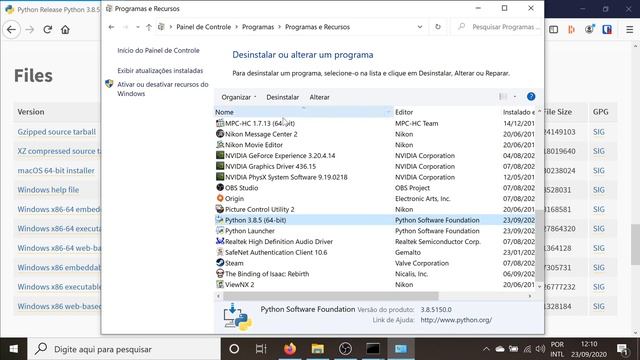This screenshot has height=360, width=640.
Task: Click the Python 3.8.5 (64-bit) icon
Action: 220,220
